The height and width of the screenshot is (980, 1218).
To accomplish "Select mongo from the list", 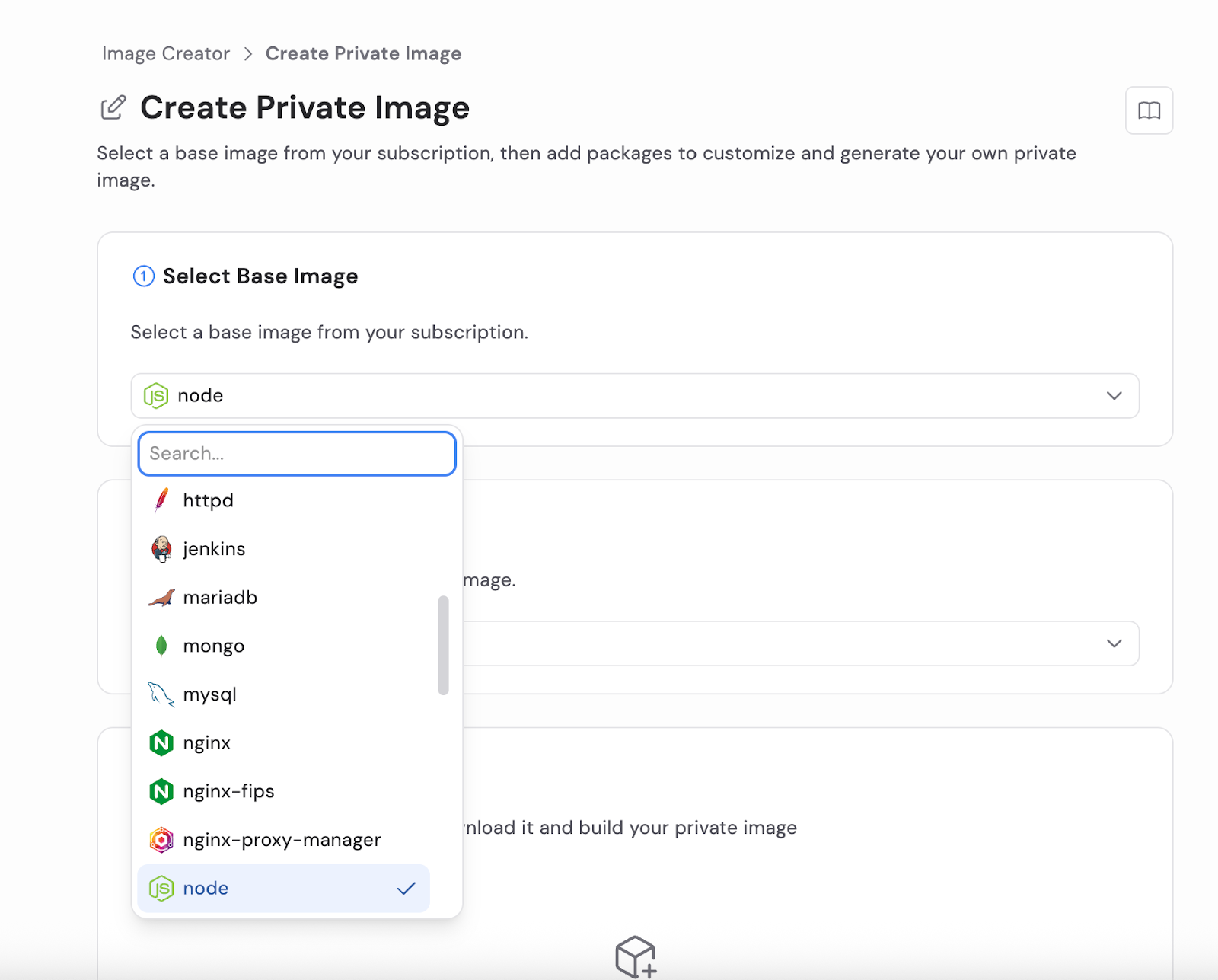I will point(283,646).
